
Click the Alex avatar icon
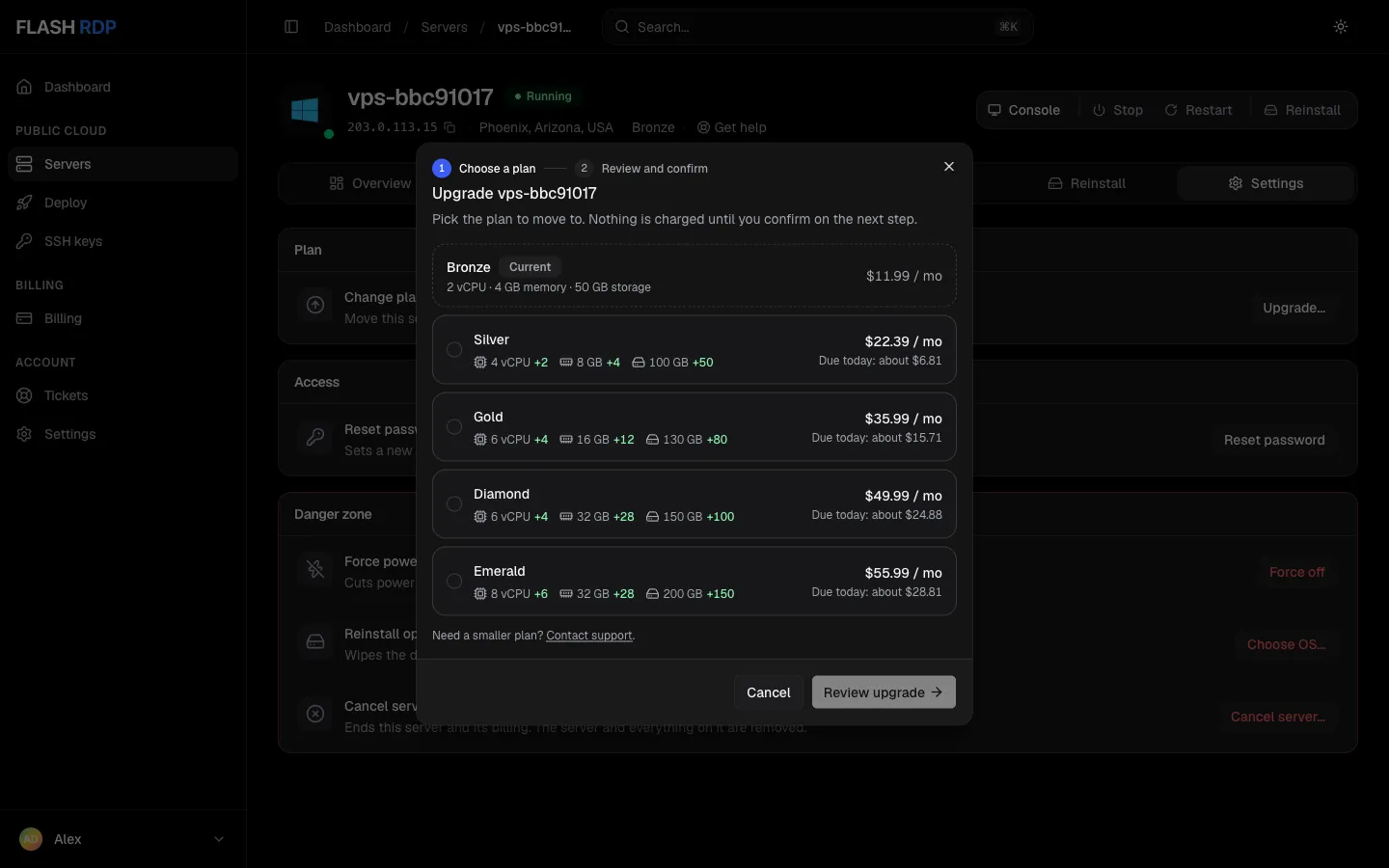point(31,839)
